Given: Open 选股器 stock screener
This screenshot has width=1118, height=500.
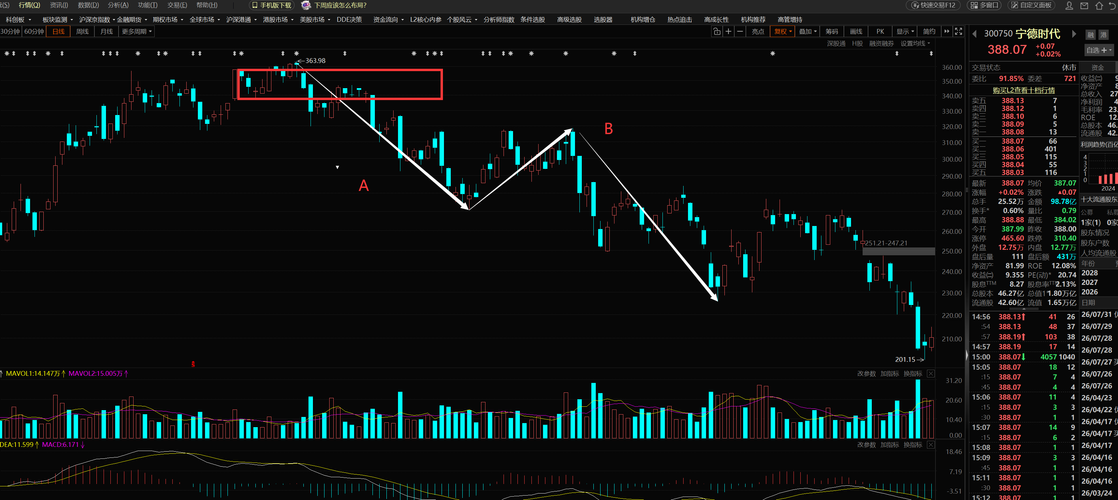Looking at the screenshot, I should coord(602,19).
